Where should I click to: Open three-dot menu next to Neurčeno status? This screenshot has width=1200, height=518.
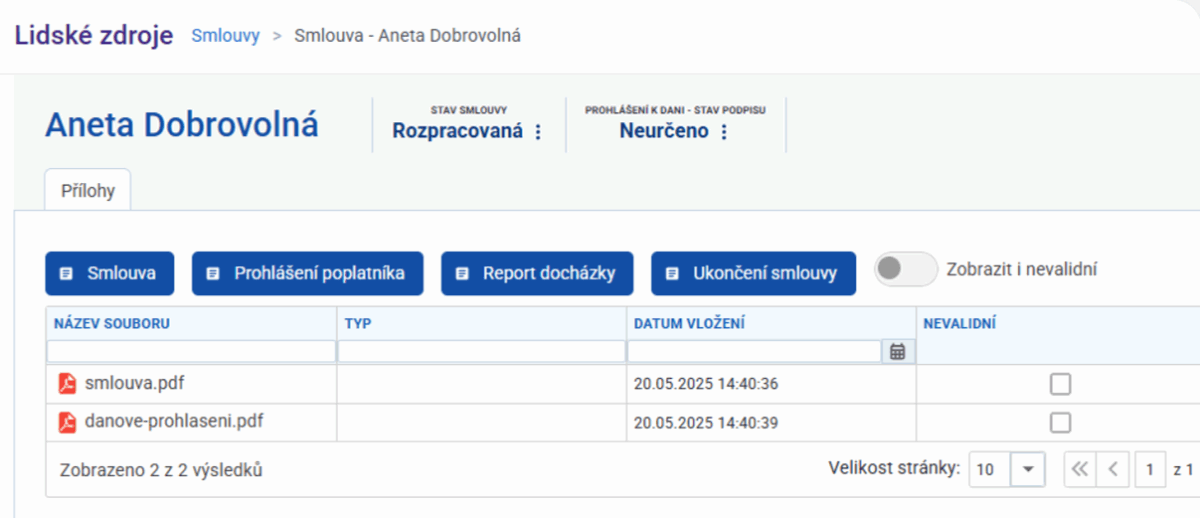click(724, 132)
